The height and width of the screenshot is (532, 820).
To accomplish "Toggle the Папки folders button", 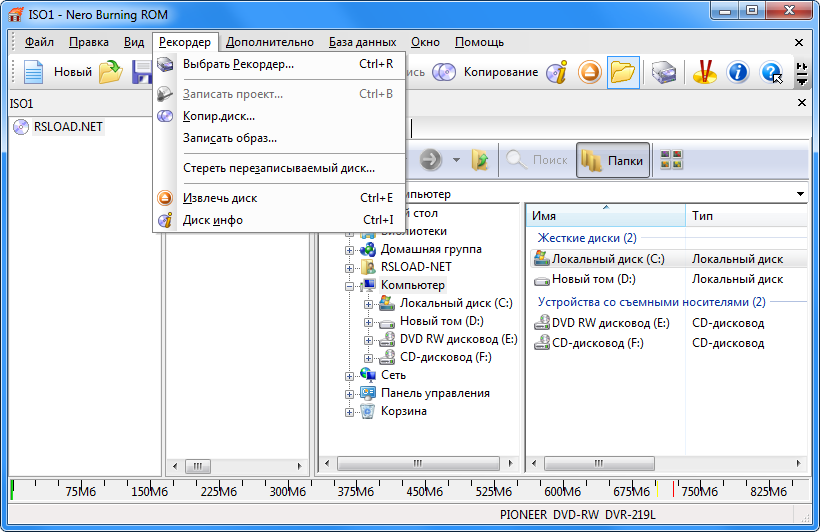I will click(x=613, y=160).
